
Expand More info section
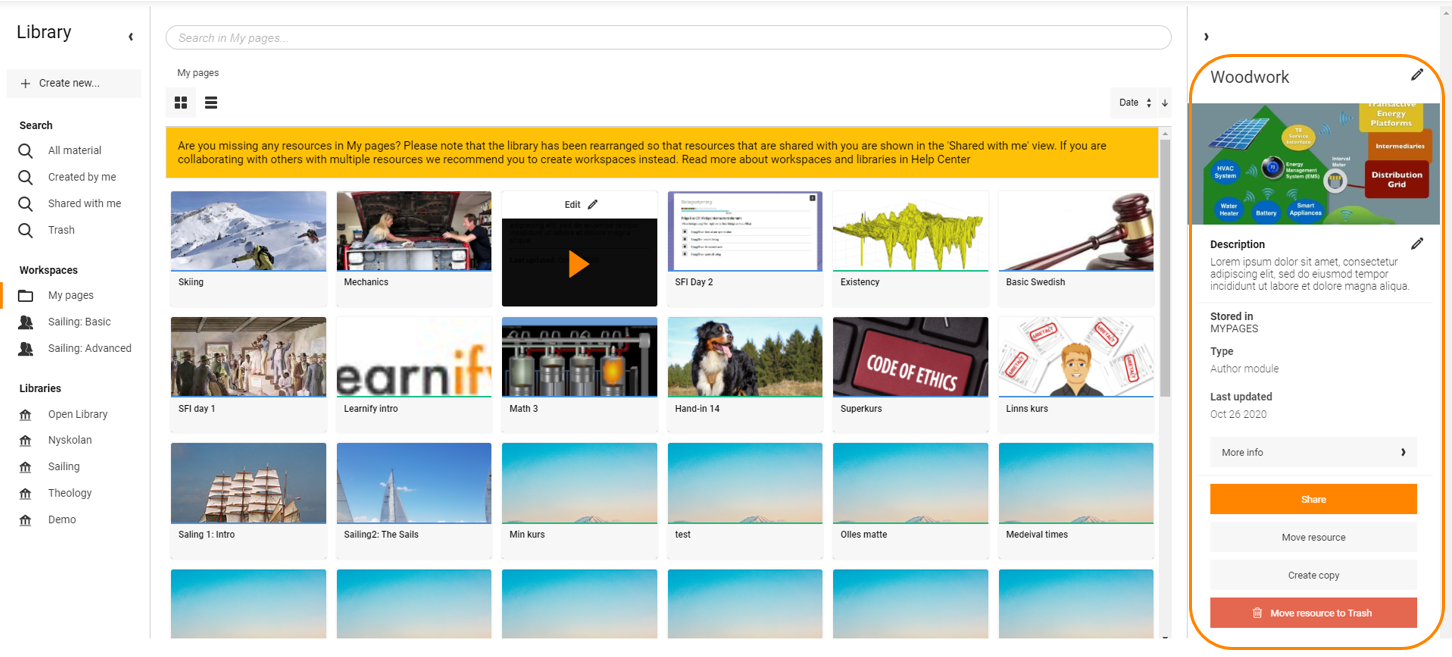(1313, 452)
